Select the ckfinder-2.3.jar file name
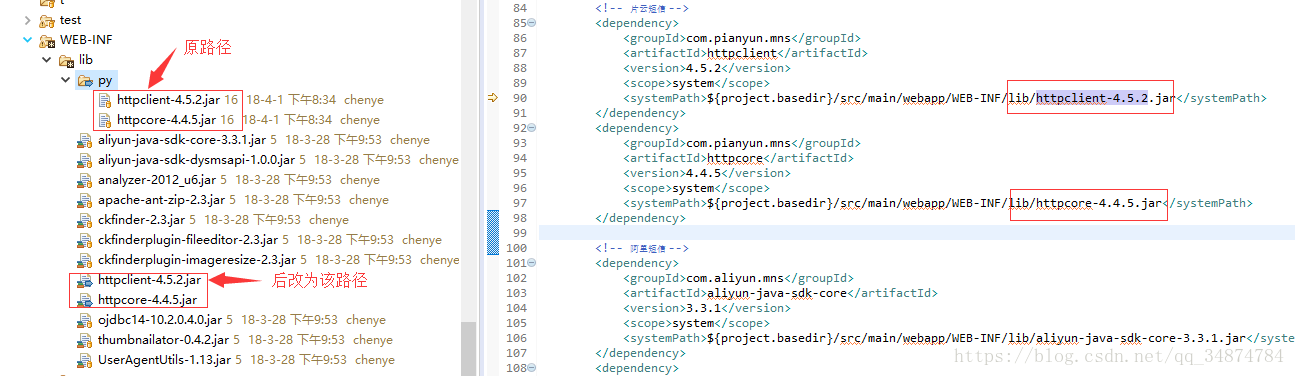Image resolution: width=1295 pixels, height=376 pixels. pos(141,220)
